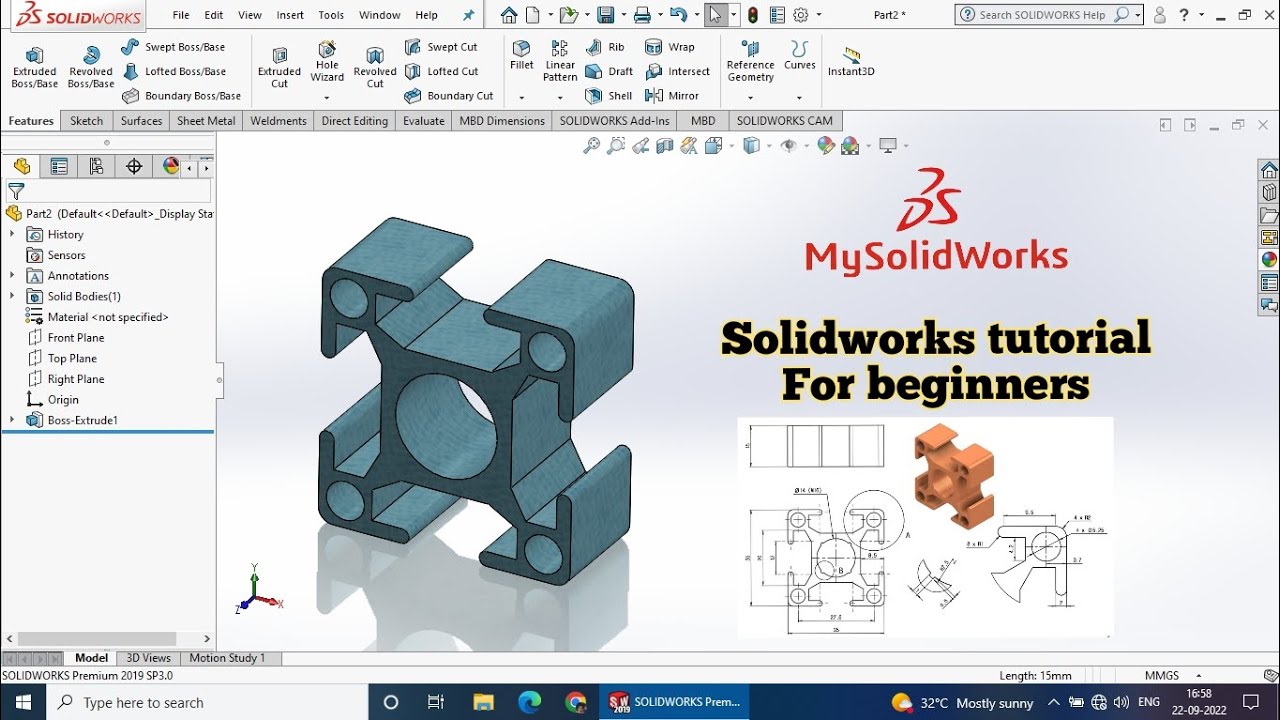Choose Swept Boss/Base feature
The height and width of the screenshot is (720, 1280).
pos(173,47)
